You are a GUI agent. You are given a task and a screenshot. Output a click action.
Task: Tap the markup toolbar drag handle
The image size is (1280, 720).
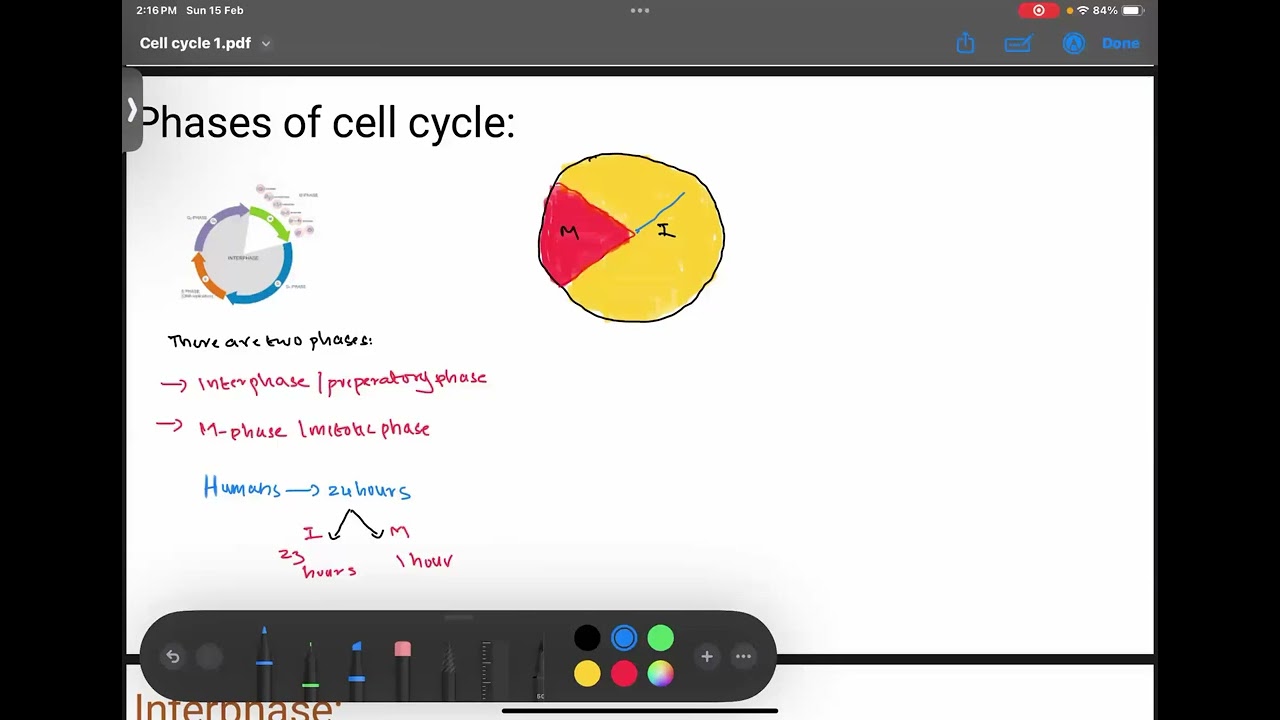tap(459, 618)
